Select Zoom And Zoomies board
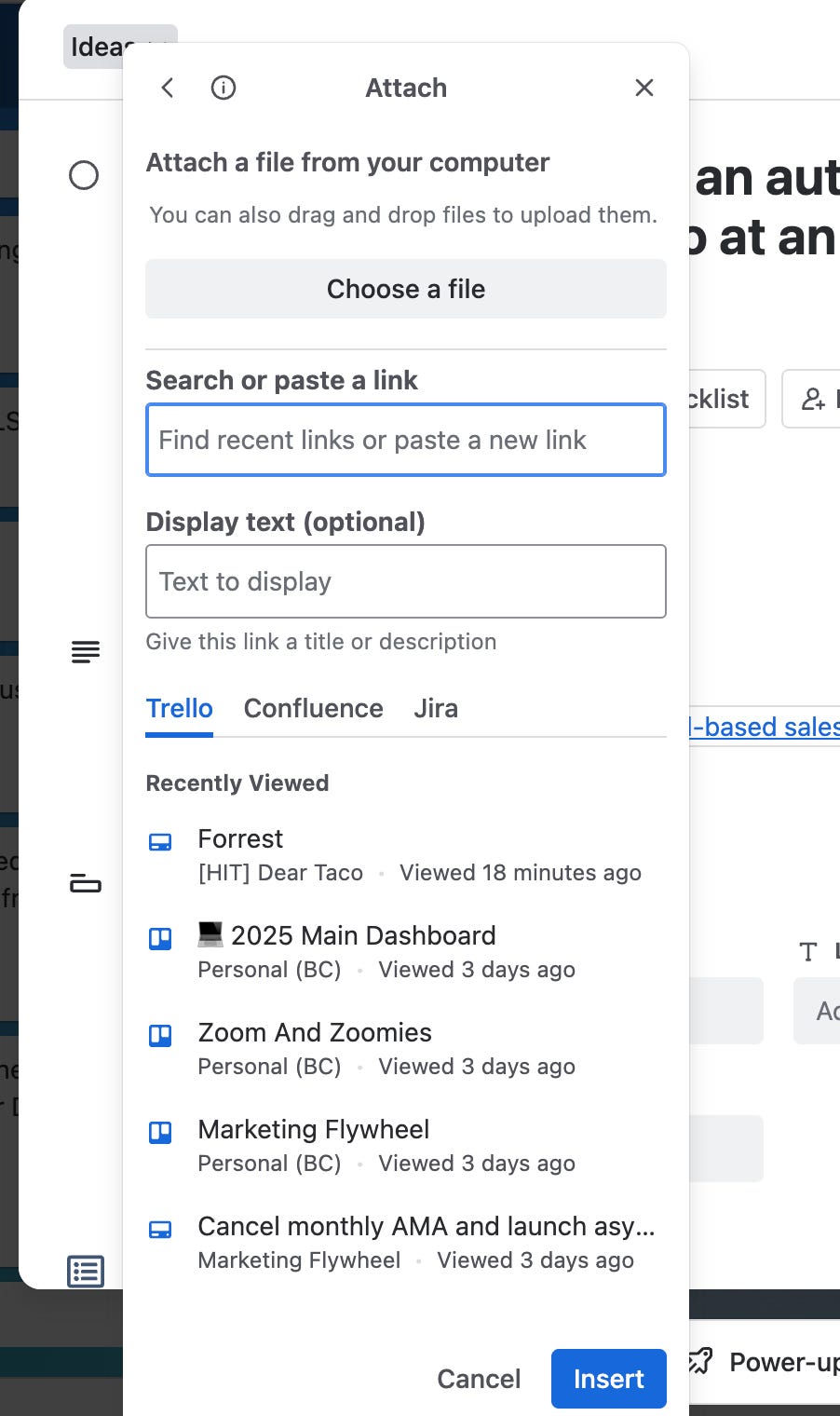 point(406,1049)
